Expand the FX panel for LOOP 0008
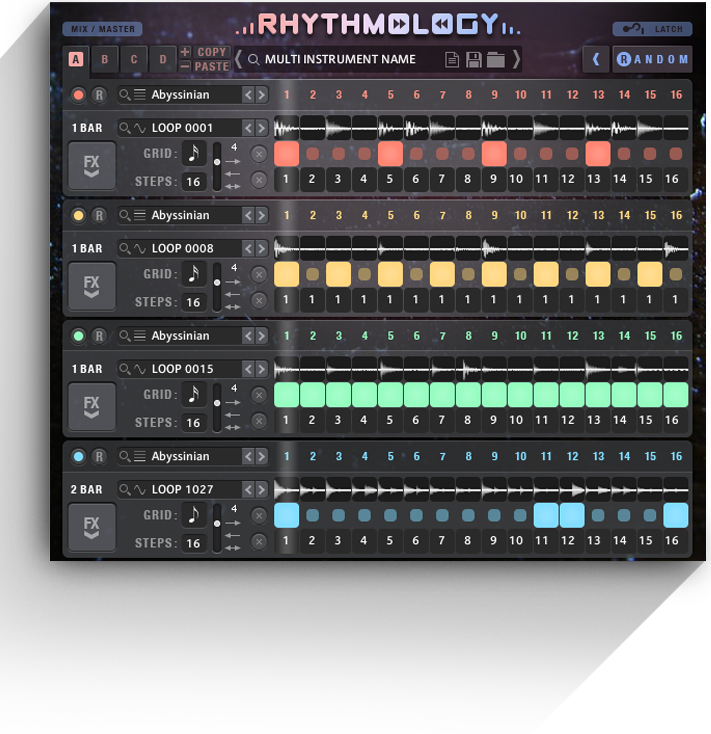Viewport: 711px width, 734px height. (x=92, y=286)
